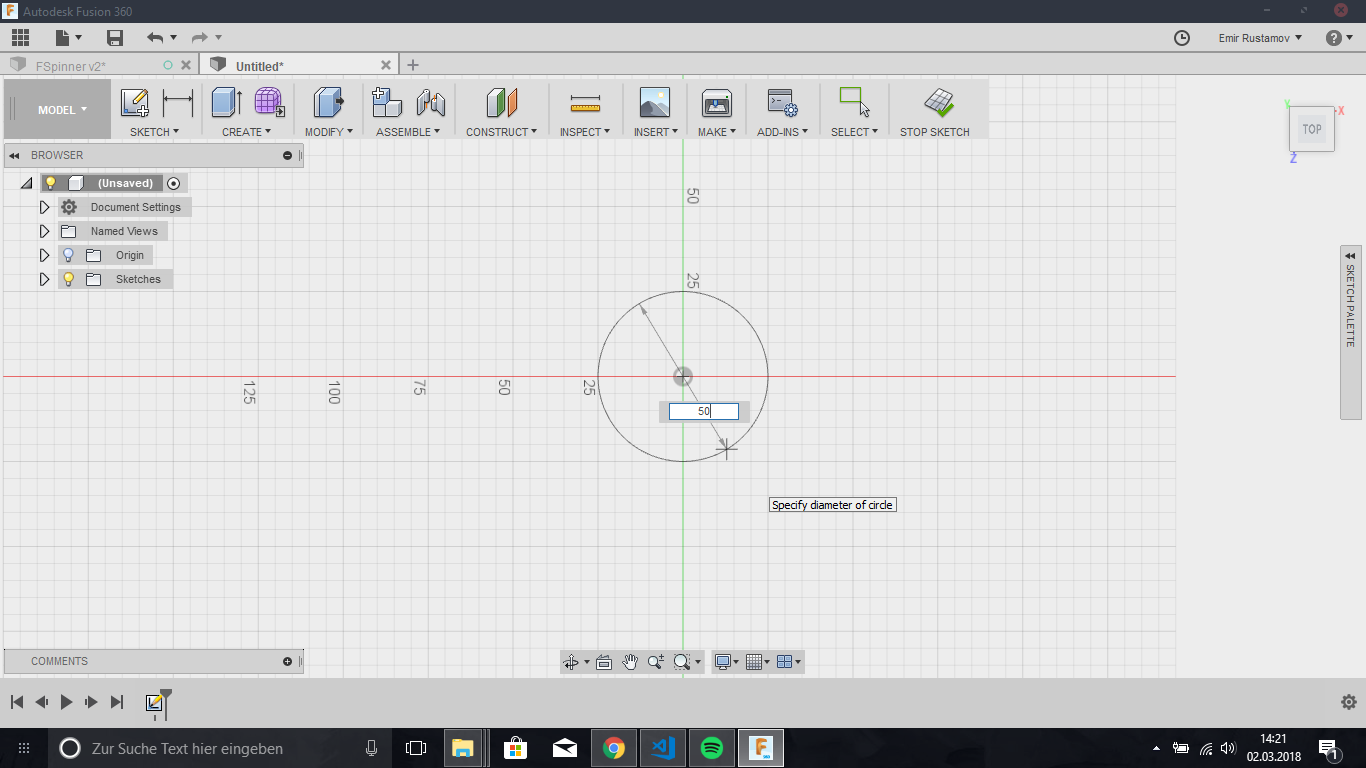Viewport: 1366px width, 768px height.
Task: Play the timeline
Action: [x=66, y=702]
